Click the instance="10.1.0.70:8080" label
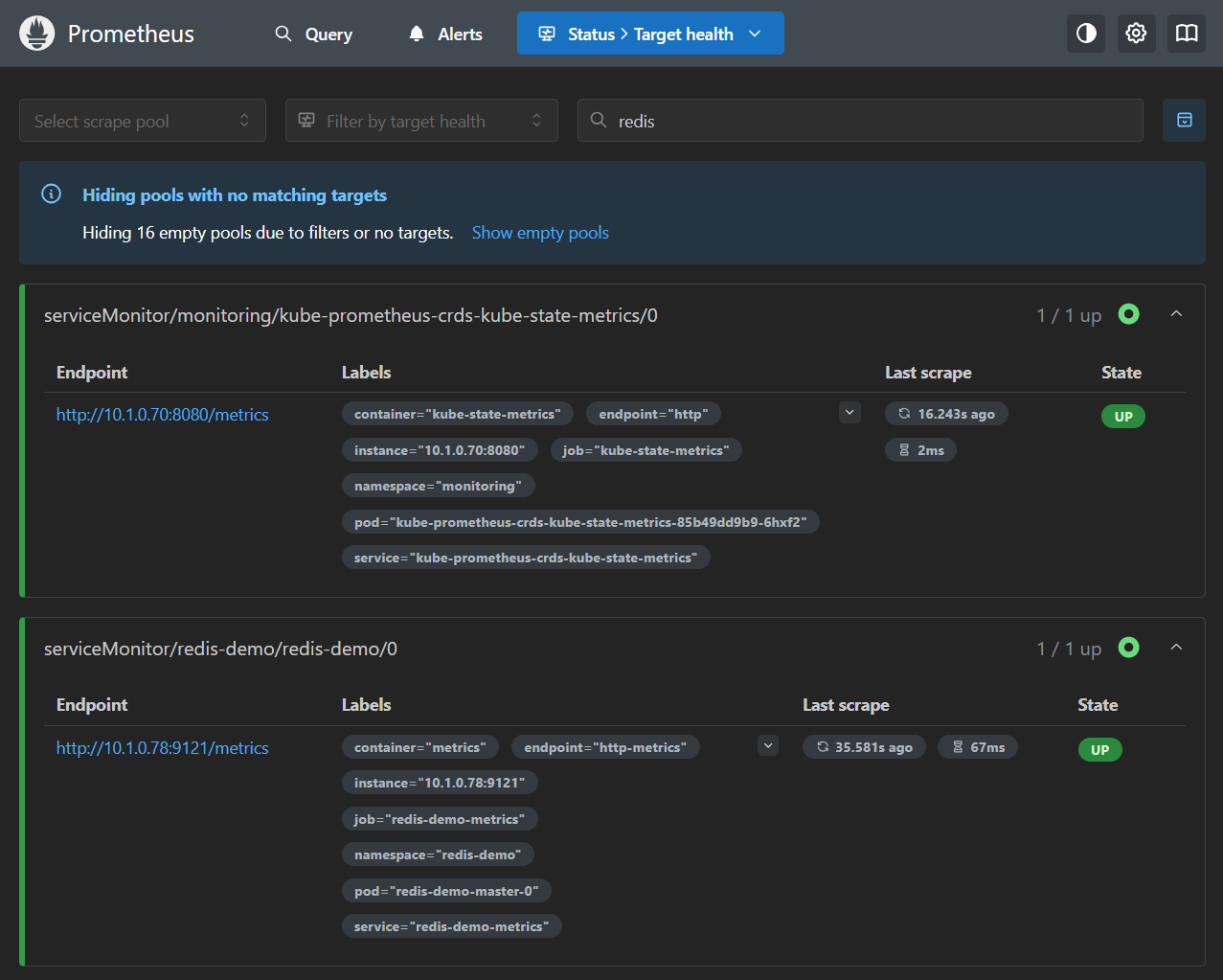The width and height of the screenshot is (1223, 980). click(440, 450)
